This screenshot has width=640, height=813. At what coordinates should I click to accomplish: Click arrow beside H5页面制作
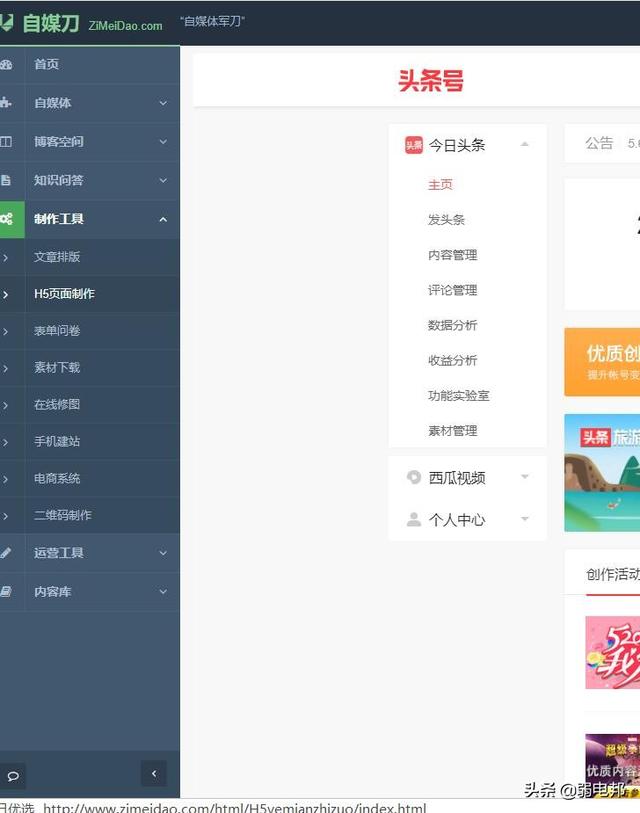[5, 295]
